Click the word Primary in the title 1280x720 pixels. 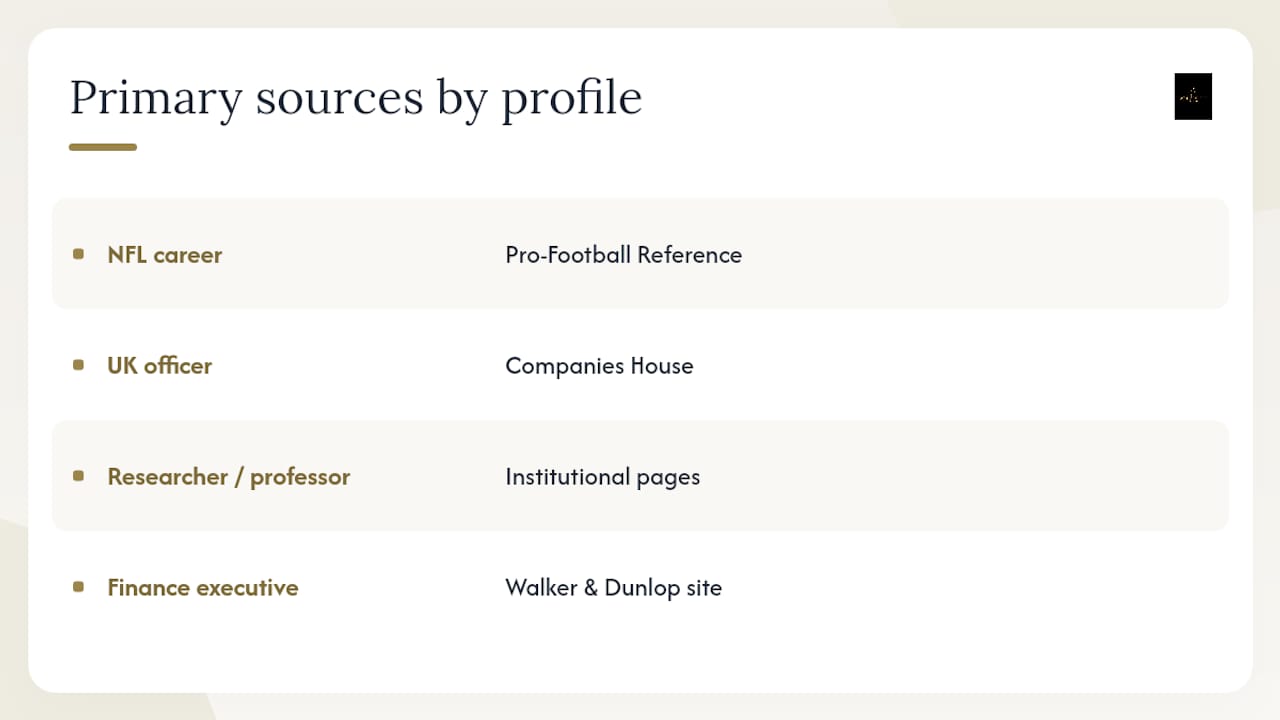[x=156, y=100]
